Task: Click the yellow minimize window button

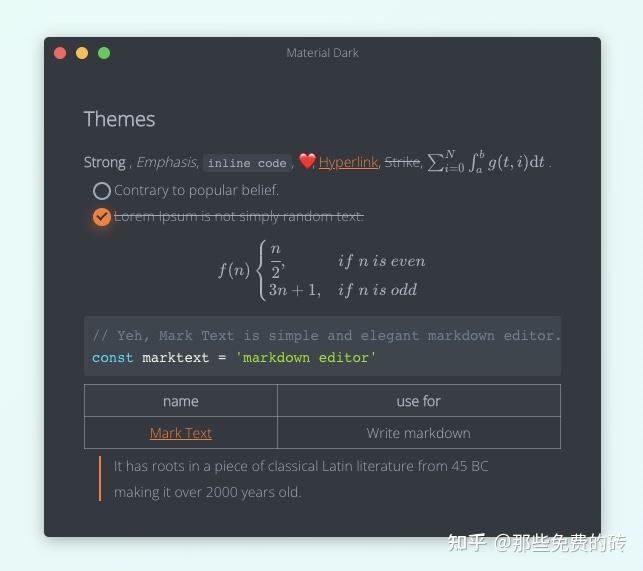Action: [82, 53]
